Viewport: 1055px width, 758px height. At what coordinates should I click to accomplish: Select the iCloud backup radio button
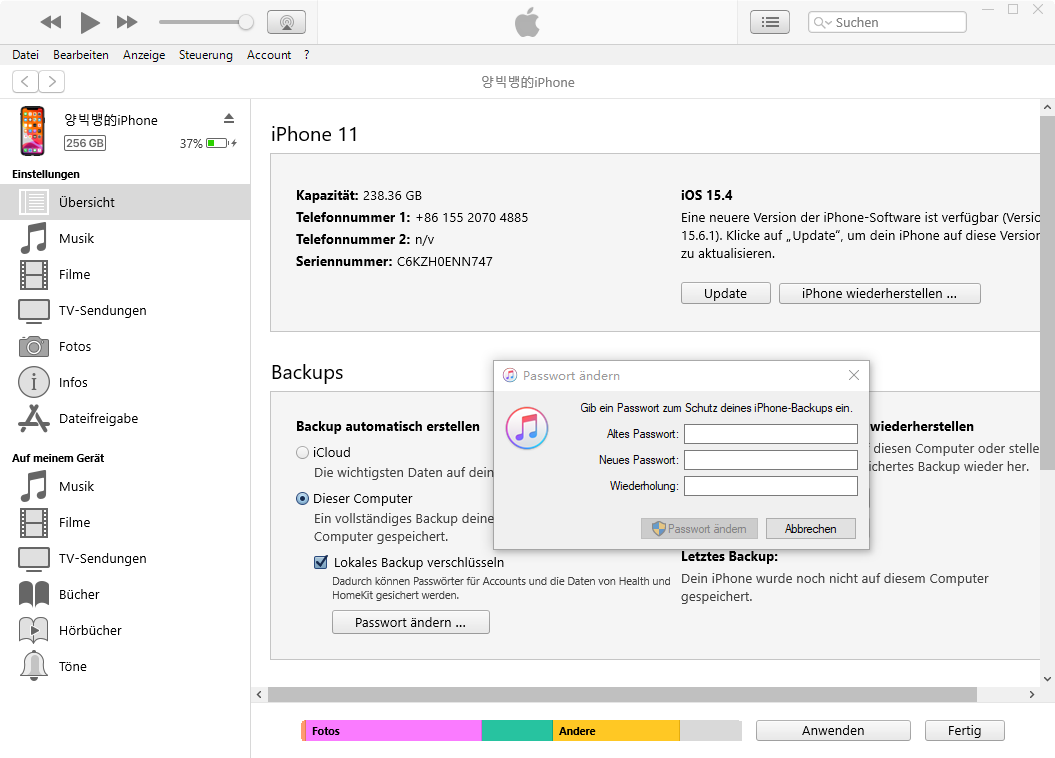[x=302, y=452]
